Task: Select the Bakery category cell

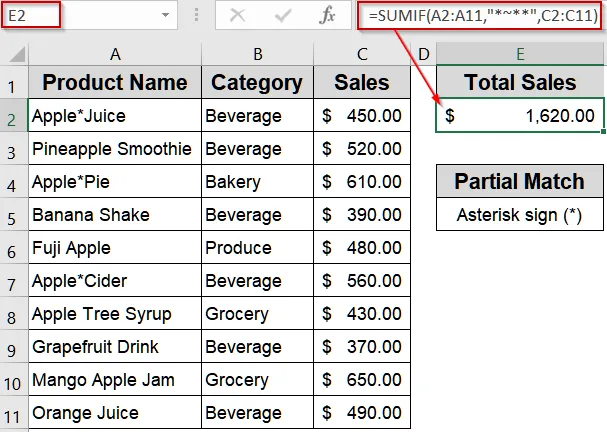Action: coord(257,181)
